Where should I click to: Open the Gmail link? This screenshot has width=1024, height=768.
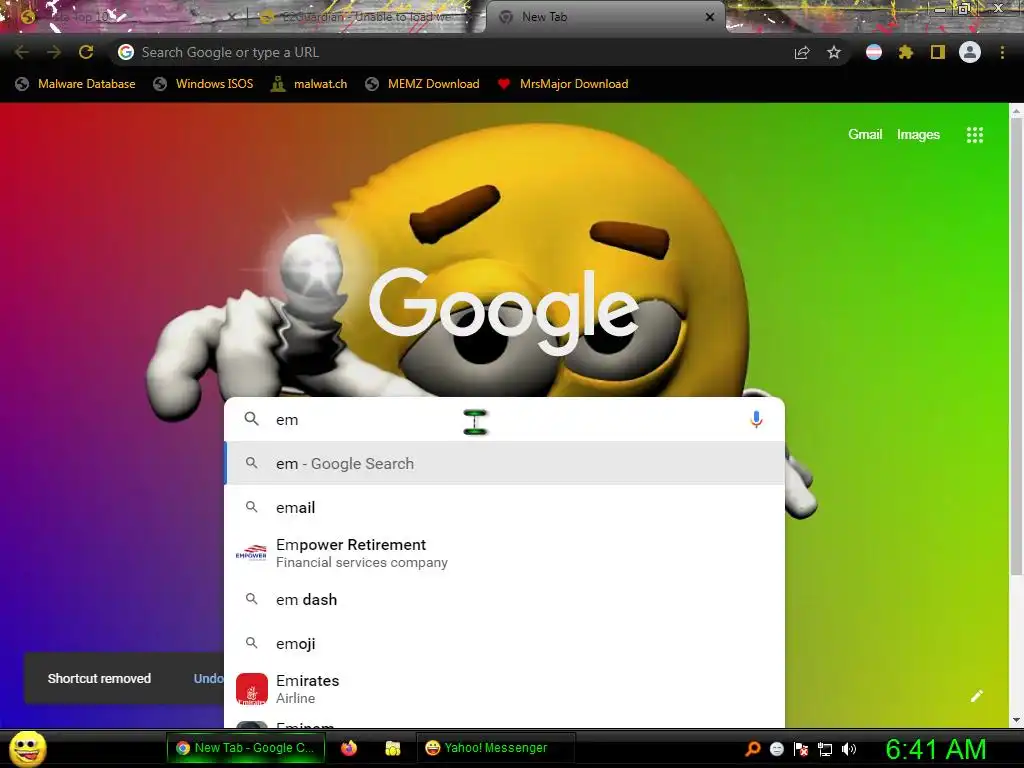[x=865, y=135]
